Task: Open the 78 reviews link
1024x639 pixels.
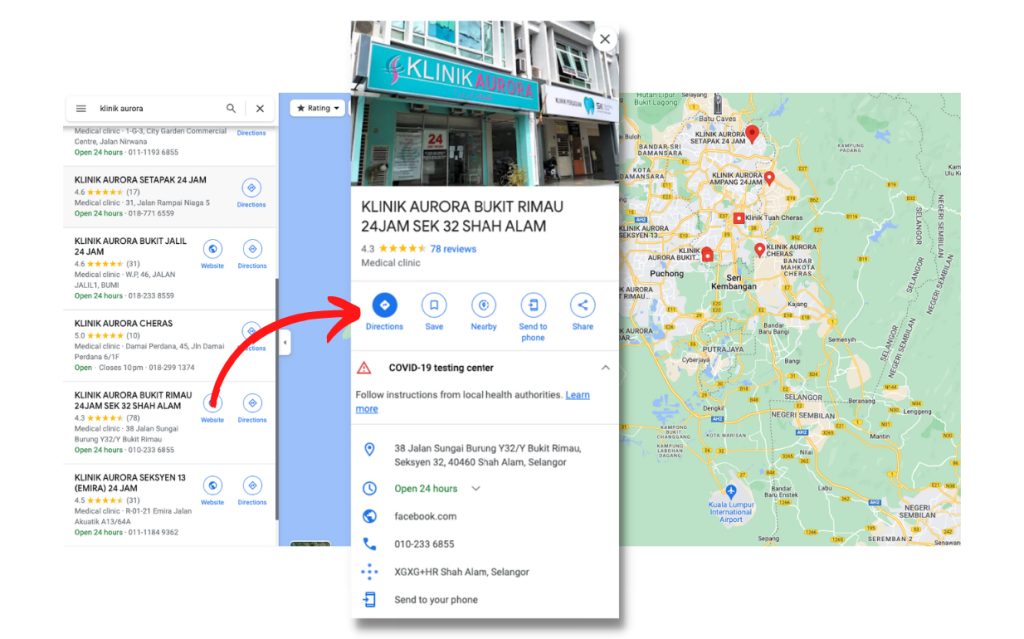Action: 453,249
